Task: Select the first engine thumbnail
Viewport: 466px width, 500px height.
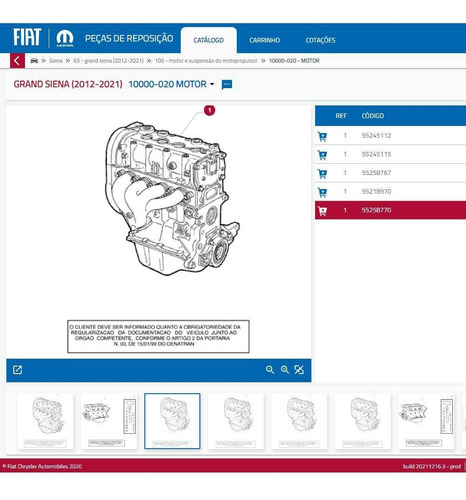Action: pyautogui.click(x=45, y=421)
